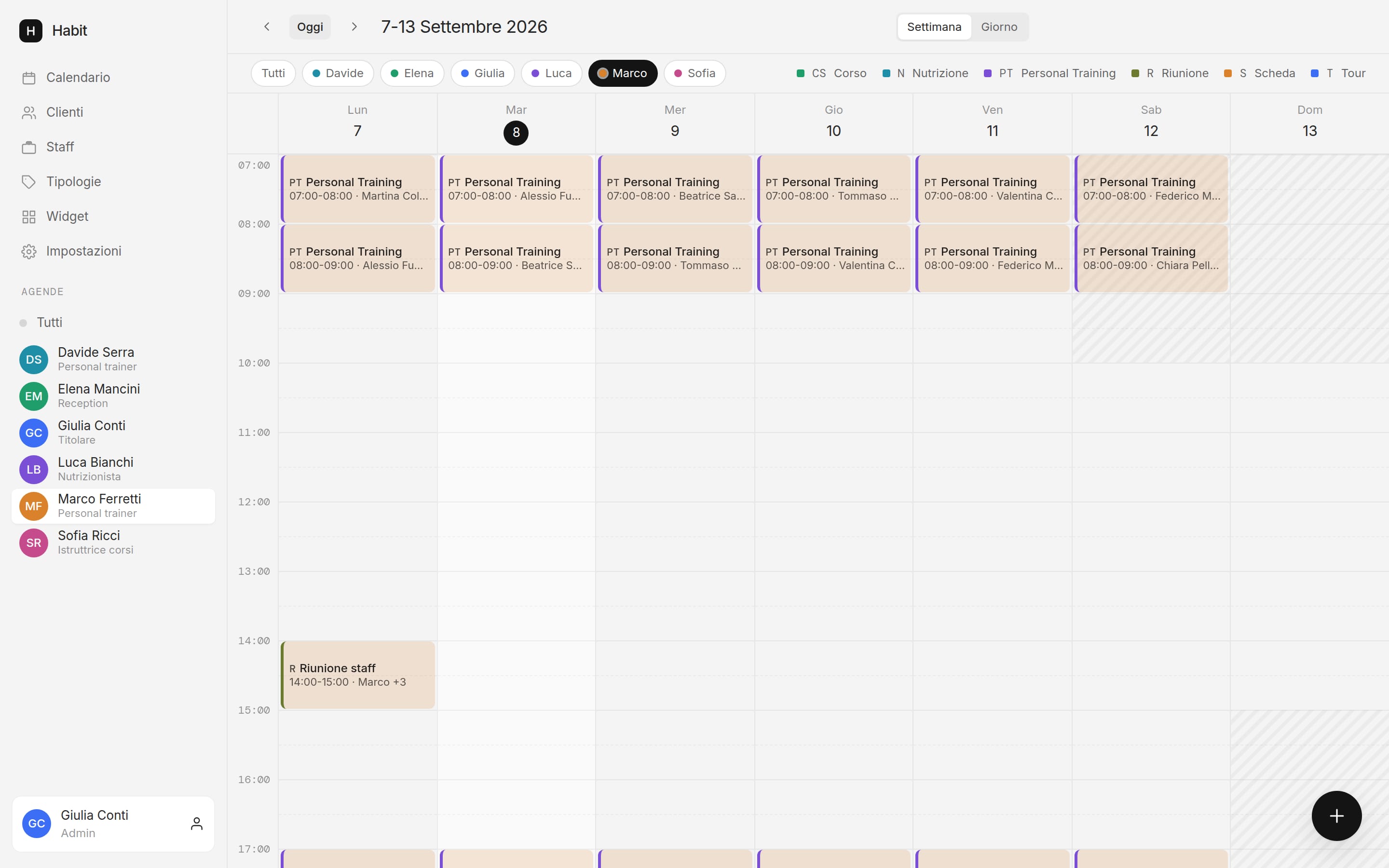Click the R Riunione legend item
Image resolution: width=1389 pixels, height=868 pixels.
point(1170,73)
